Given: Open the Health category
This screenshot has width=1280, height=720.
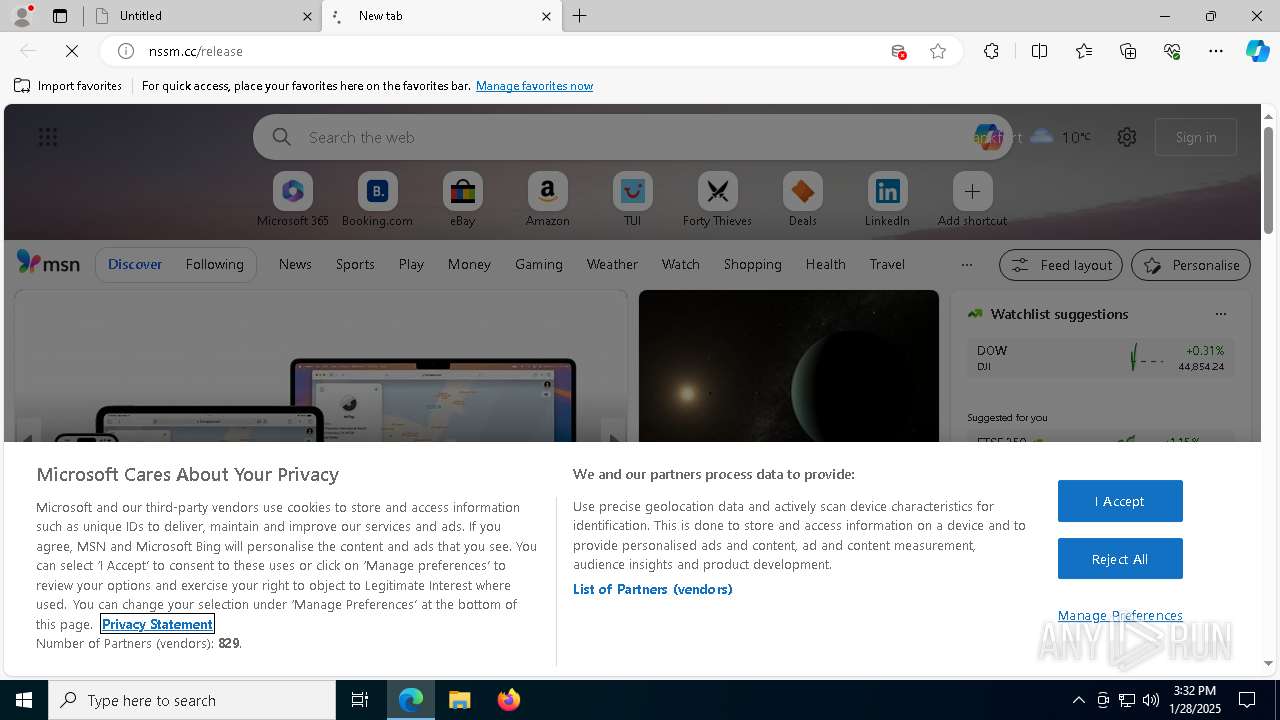Looking at the screenshot, I should click(825, 264).
